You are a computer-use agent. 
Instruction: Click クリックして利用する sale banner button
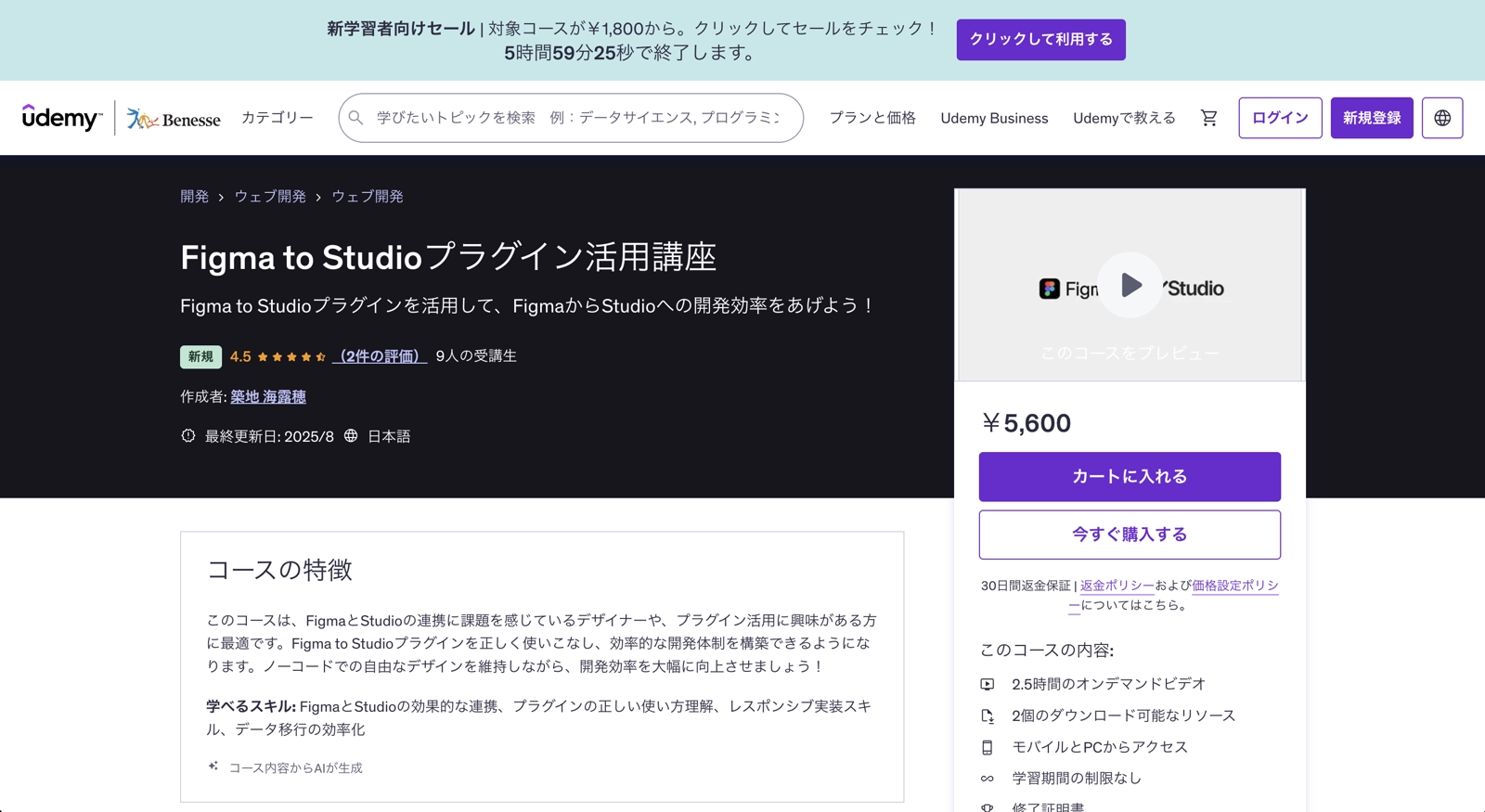(x=1040, y=40)
